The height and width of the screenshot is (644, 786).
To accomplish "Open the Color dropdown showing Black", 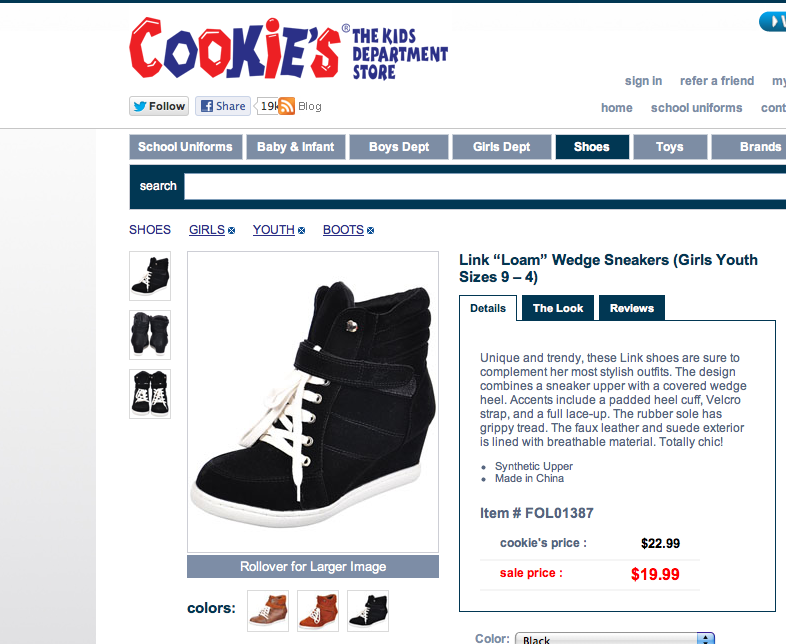I will coord(615,638).
